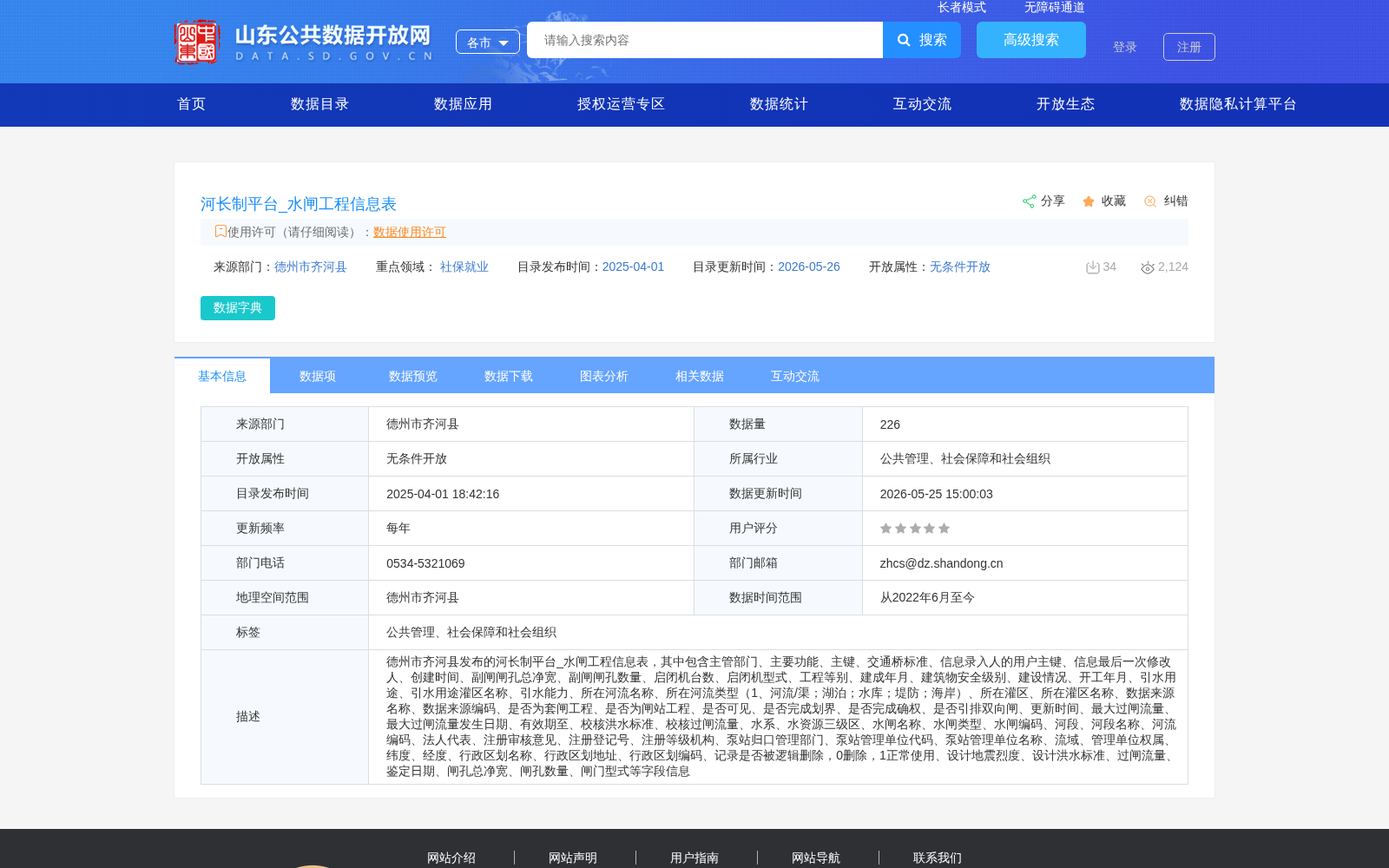Switch to the 互动交流 tab below dataset
The image size is (1389, 868).
pos(795,376)
